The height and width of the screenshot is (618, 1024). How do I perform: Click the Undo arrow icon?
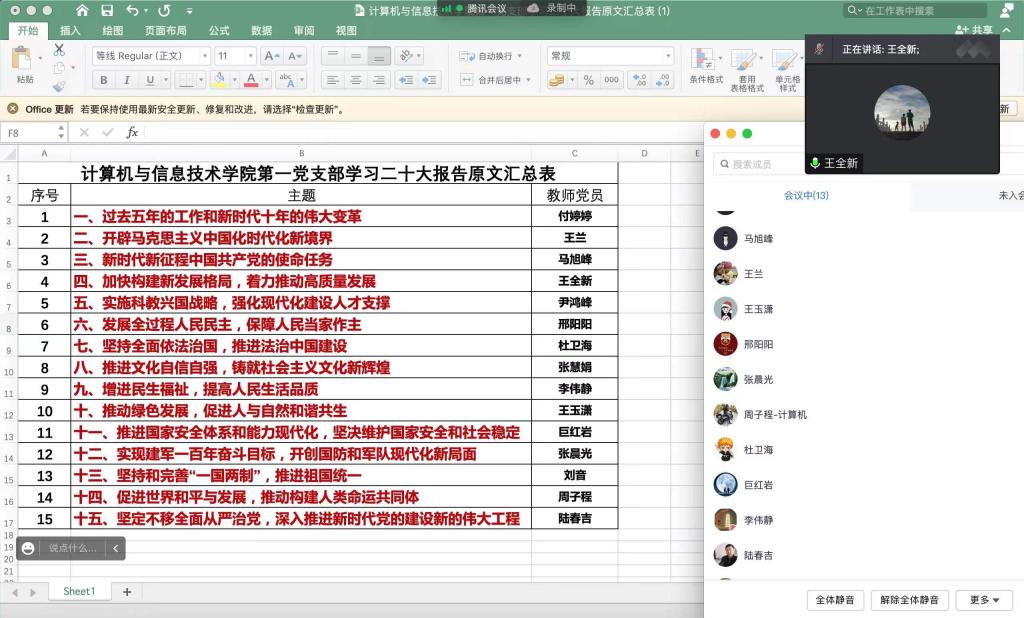pyautogui.click(x=131, y=10)
